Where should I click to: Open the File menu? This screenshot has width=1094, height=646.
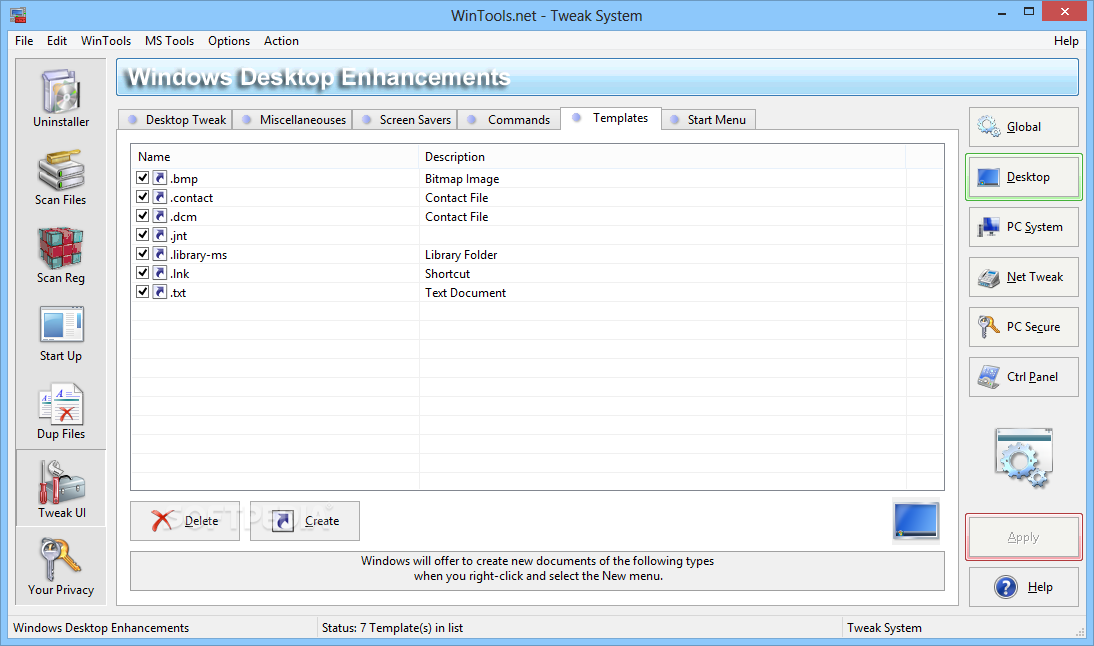[x=24, y=40]
